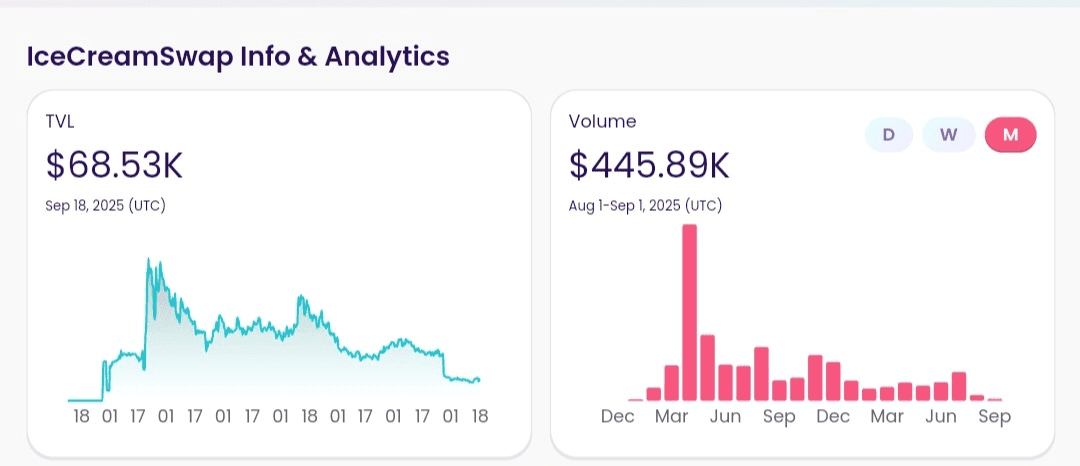The width and height of the screenshot is (1080, 466).
Task: Pick the volume bar above second Jun label
Action: pyautogui.click(x=940, y=391)
